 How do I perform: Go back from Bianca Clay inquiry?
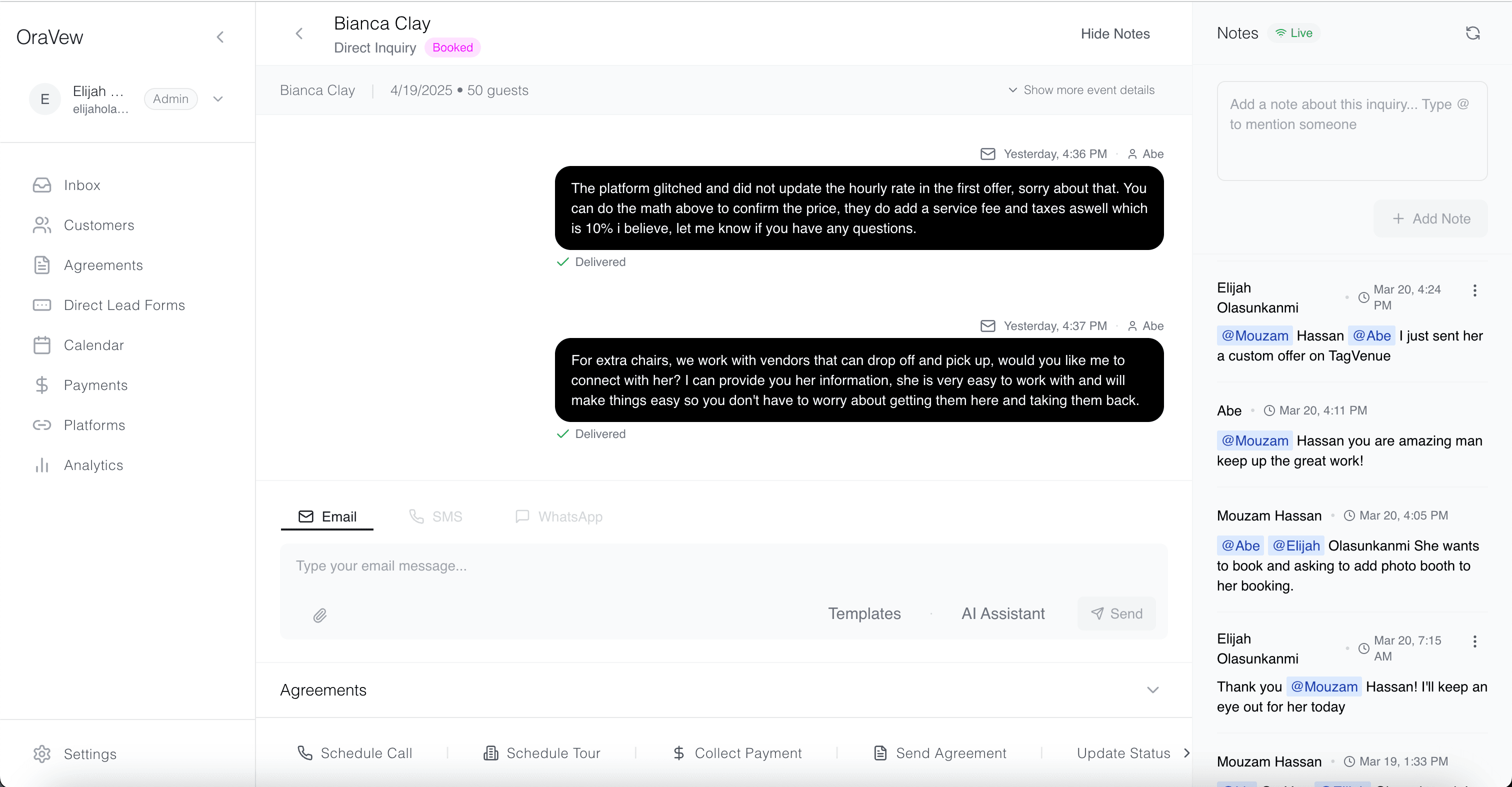pyautogui.click(x=299, y=33)
